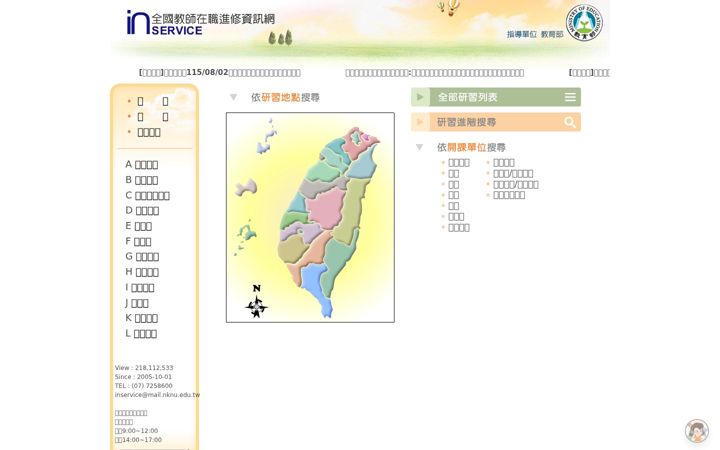Open the 全部研習列表 button
The width and height of the screenshot is (720, 450).
click(x=496, y=97)
